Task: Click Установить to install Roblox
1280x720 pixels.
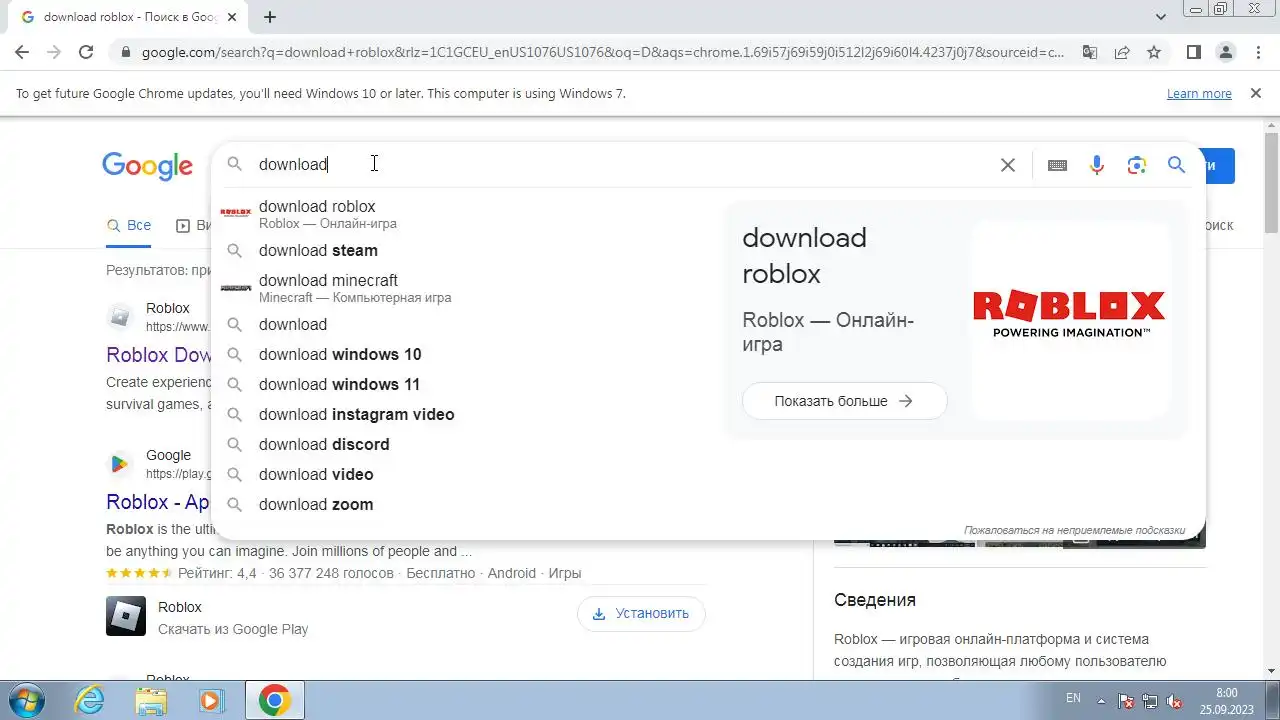Action: coord(641,614)
